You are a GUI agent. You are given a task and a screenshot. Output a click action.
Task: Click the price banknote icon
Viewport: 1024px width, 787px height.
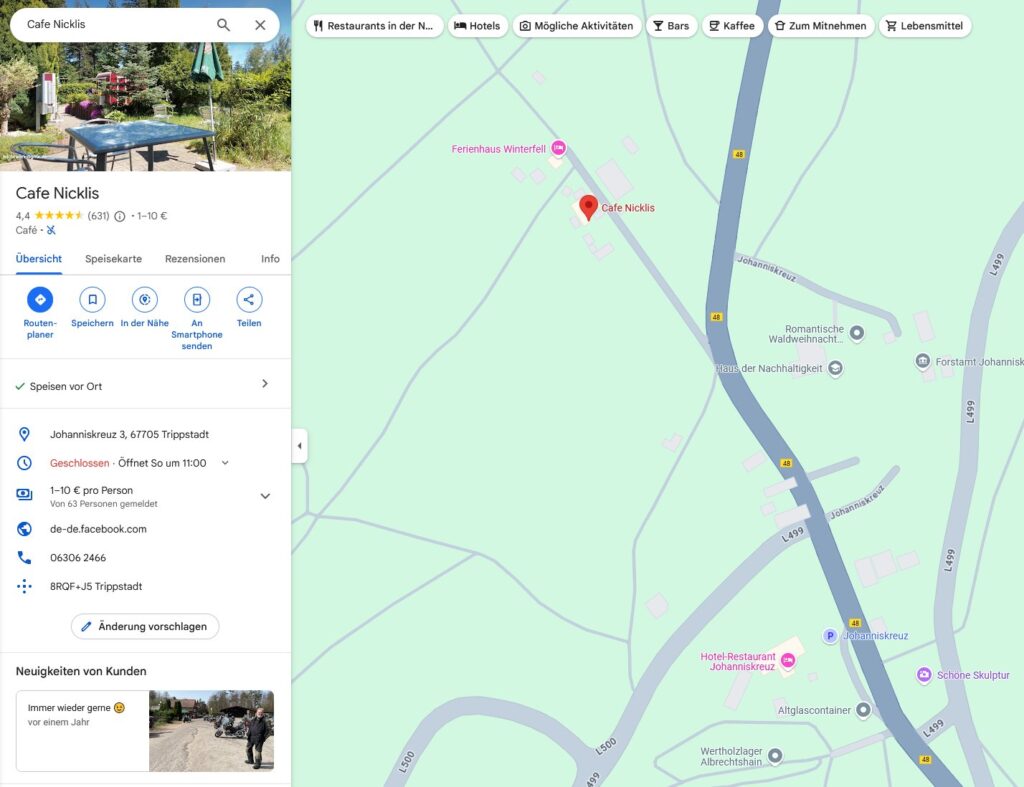(24, 494)
